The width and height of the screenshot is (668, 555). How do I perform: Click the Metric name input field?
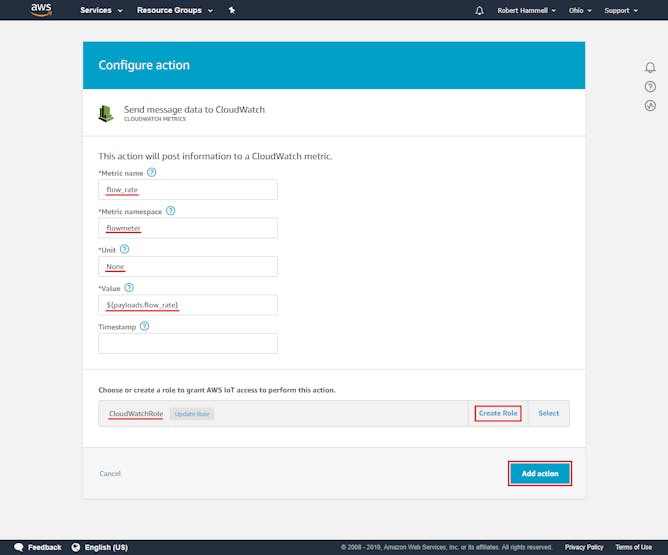point(188,190)
